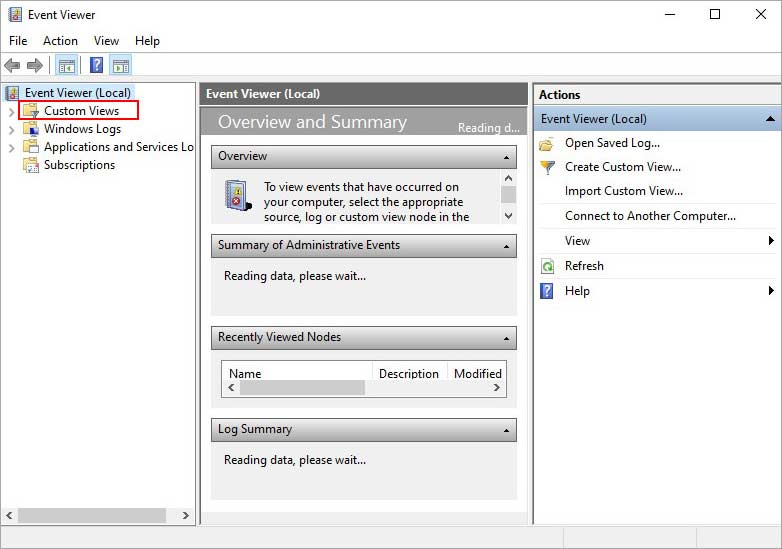Viewport: 782px width, 549px height.
Task: Click Recently Viewed Nodes horizontal scrollbar thumb
Action: 302,387
